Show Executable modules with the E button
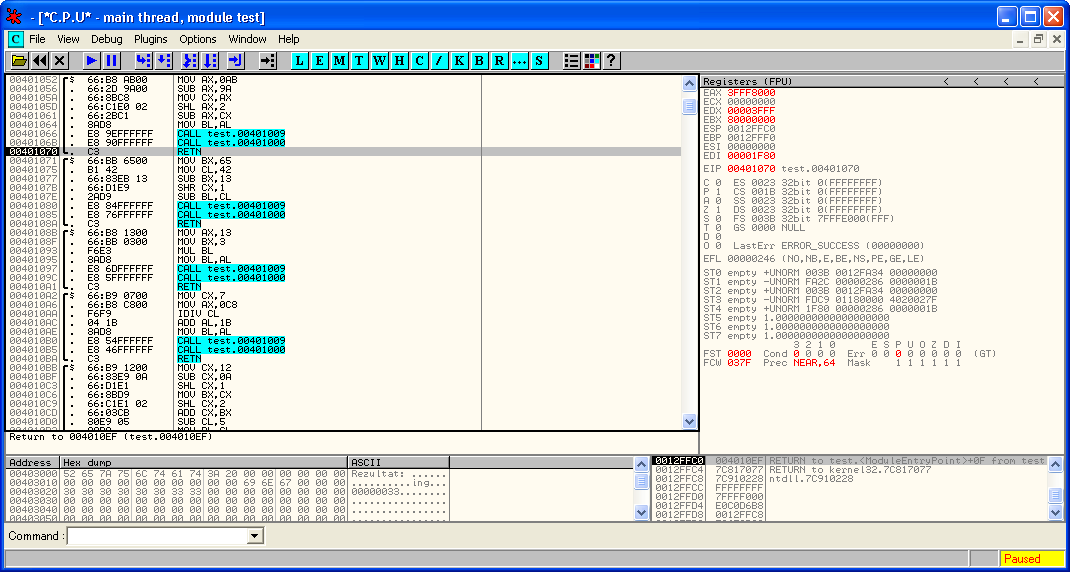 [319, 61]
